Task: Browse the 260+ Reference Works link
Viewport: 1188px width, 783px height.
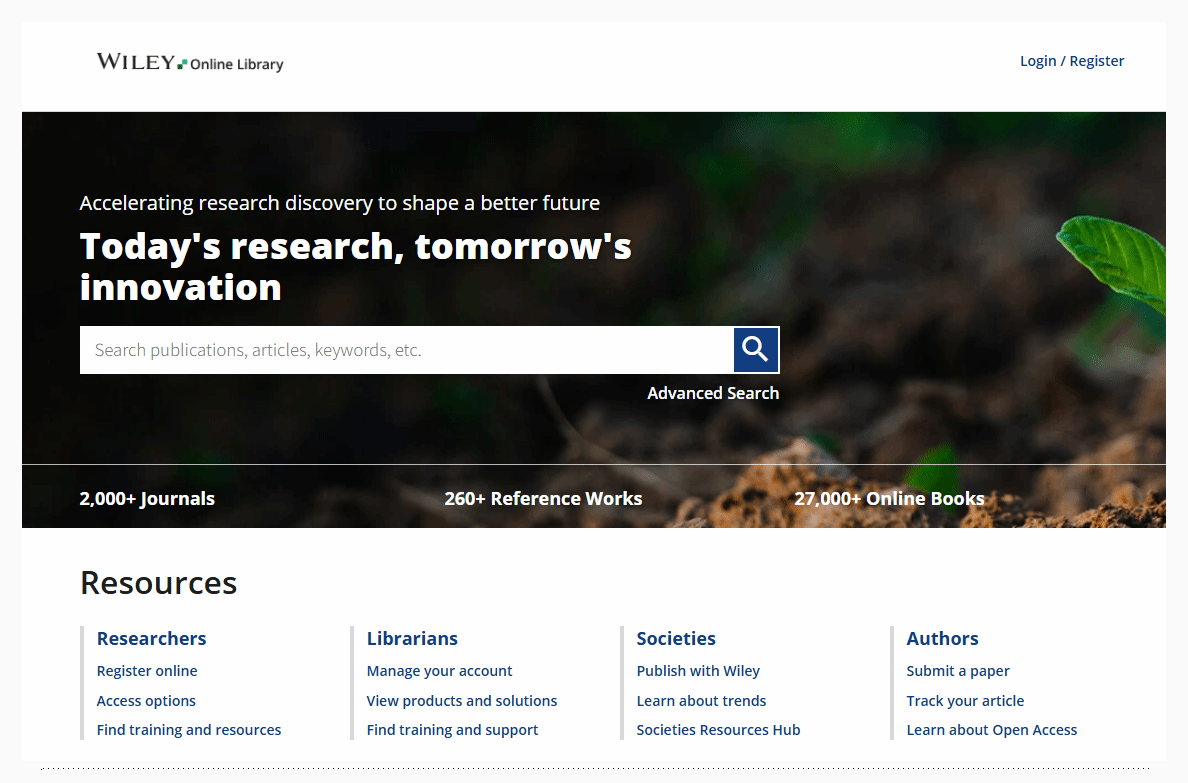Action: tap(543, 498)
